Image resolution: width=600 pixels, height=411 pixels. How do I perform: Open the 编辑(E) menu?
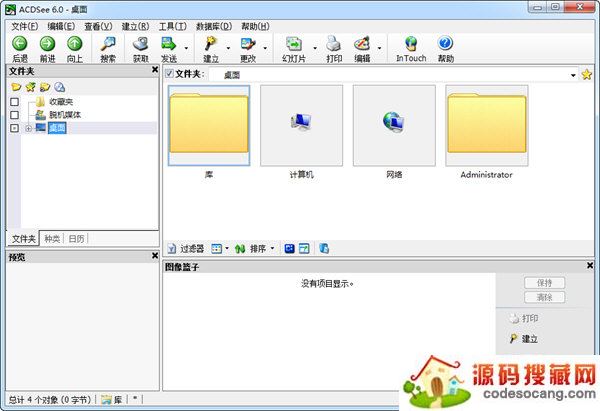point(61,26)
